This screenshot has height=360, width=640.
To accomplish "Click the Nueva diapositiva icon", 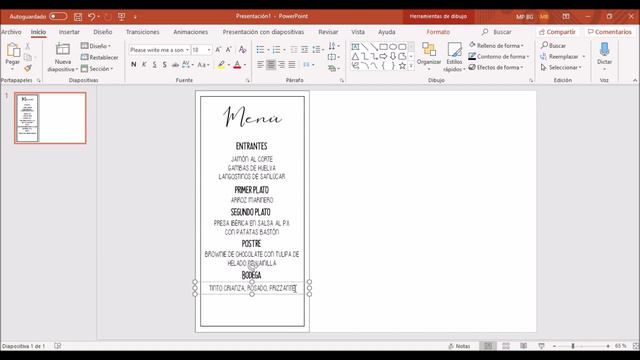I will point(62,49).
